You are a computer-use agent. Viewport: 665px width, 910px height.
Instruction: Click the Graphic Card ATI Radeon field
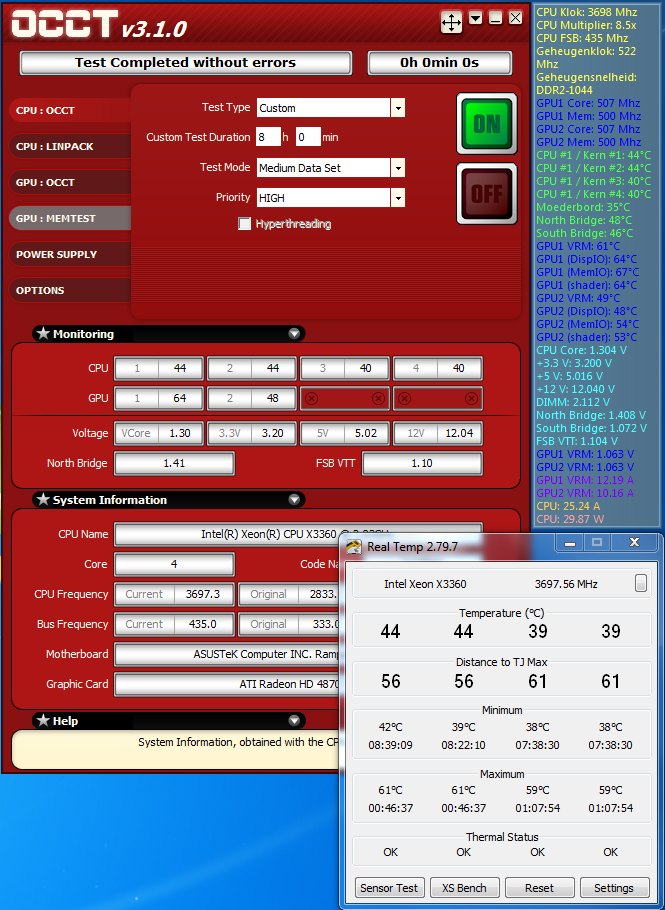pyautogui.click(x=226, y=684)
